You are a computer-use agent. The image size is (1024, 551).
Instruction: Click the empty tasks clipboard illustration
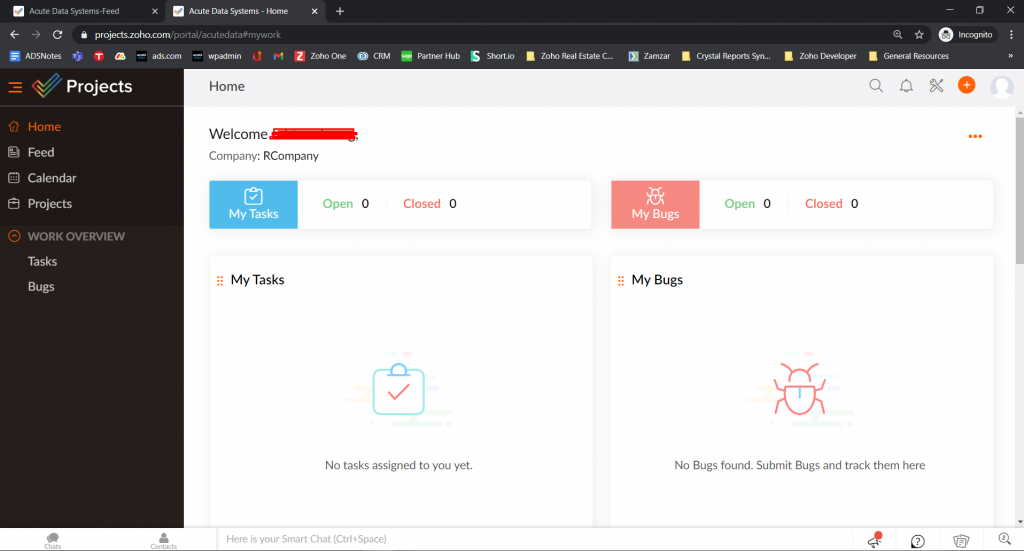coord(398,390)
